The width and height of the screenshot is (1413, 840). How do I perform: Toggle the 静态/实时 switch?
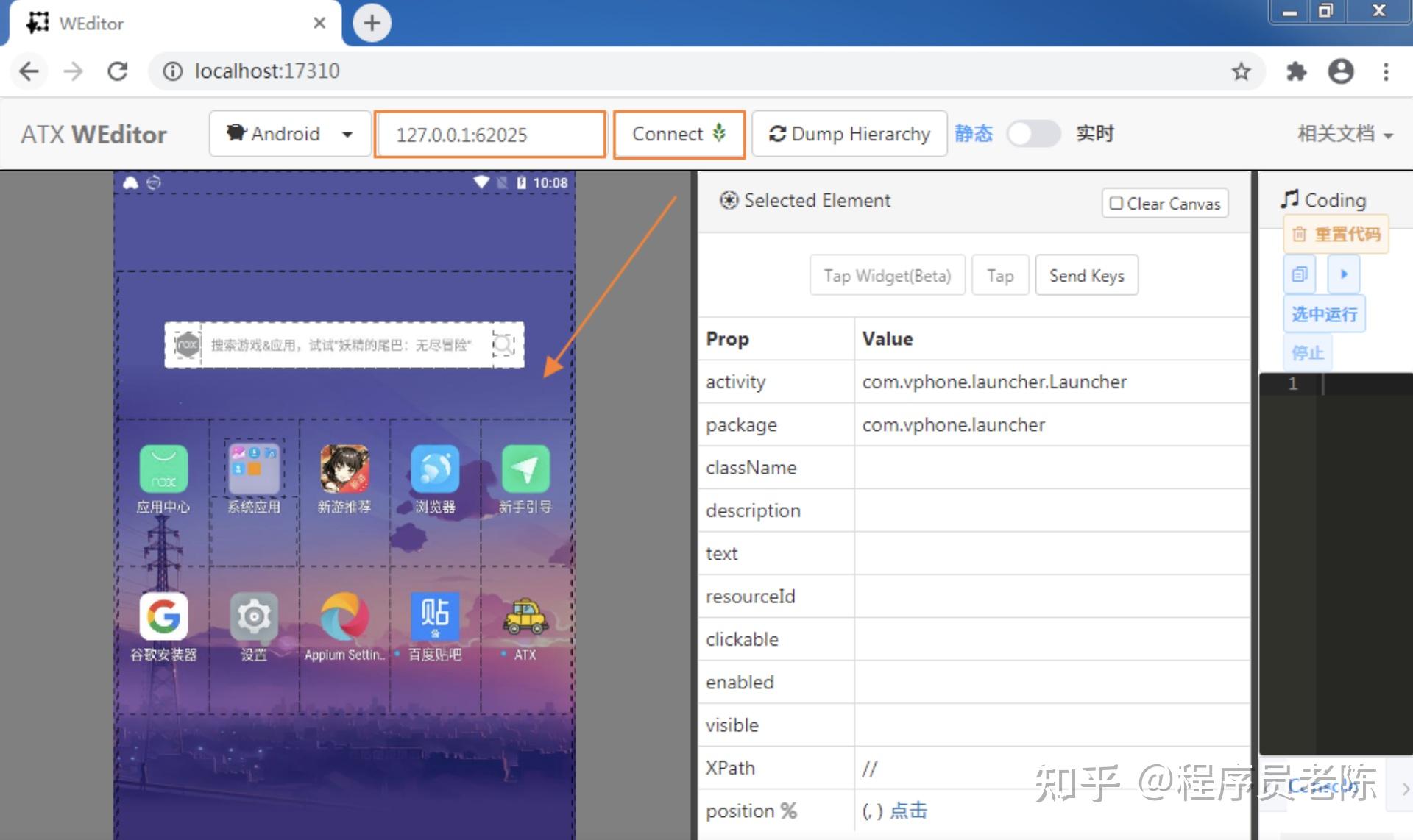pyautogui.click(x=1033, y=134)
